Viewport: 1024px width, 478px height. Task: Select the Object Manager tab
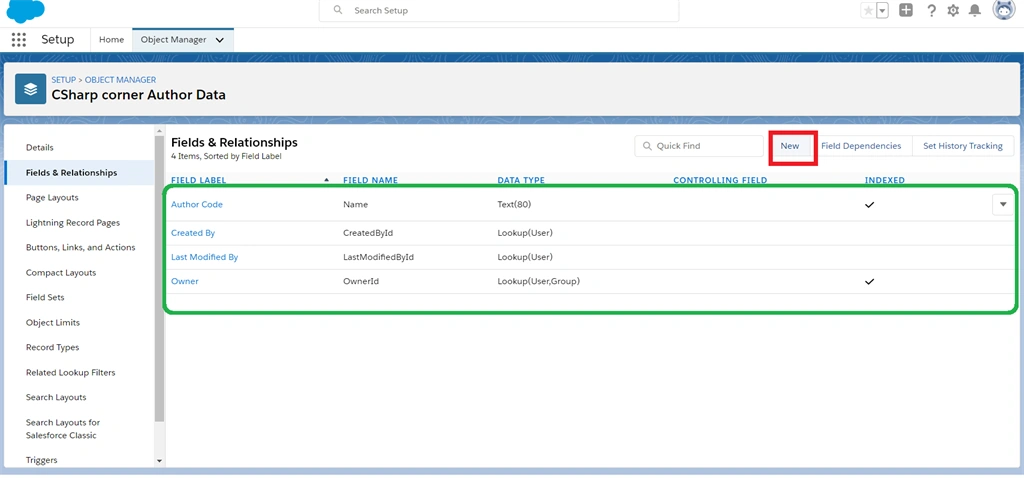pyautogui.click(x=174, y=40)
